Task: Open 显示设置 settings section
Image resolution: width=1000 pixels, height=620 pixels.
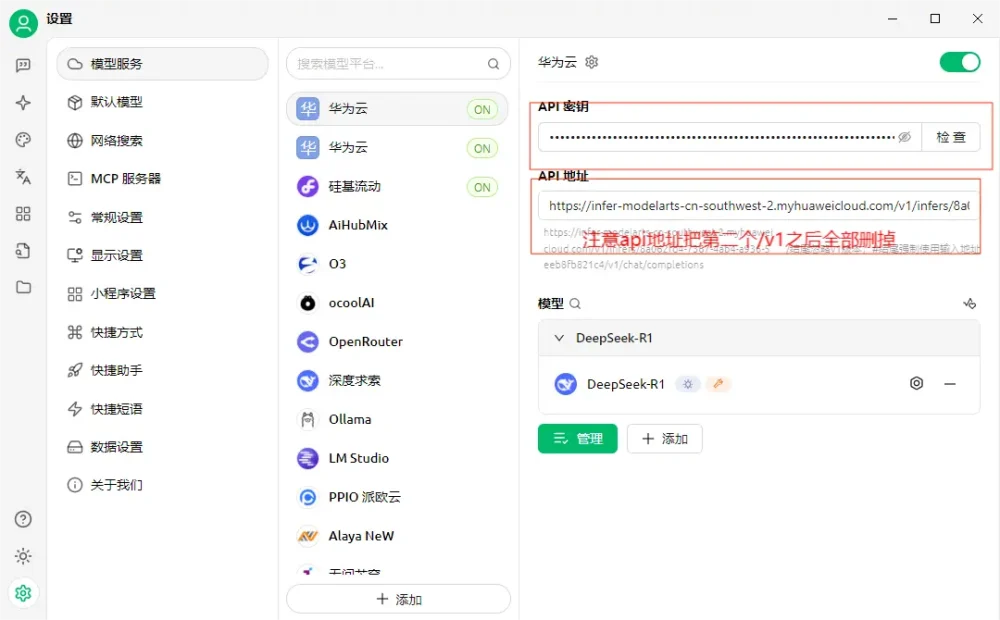Action: [163, 255]
